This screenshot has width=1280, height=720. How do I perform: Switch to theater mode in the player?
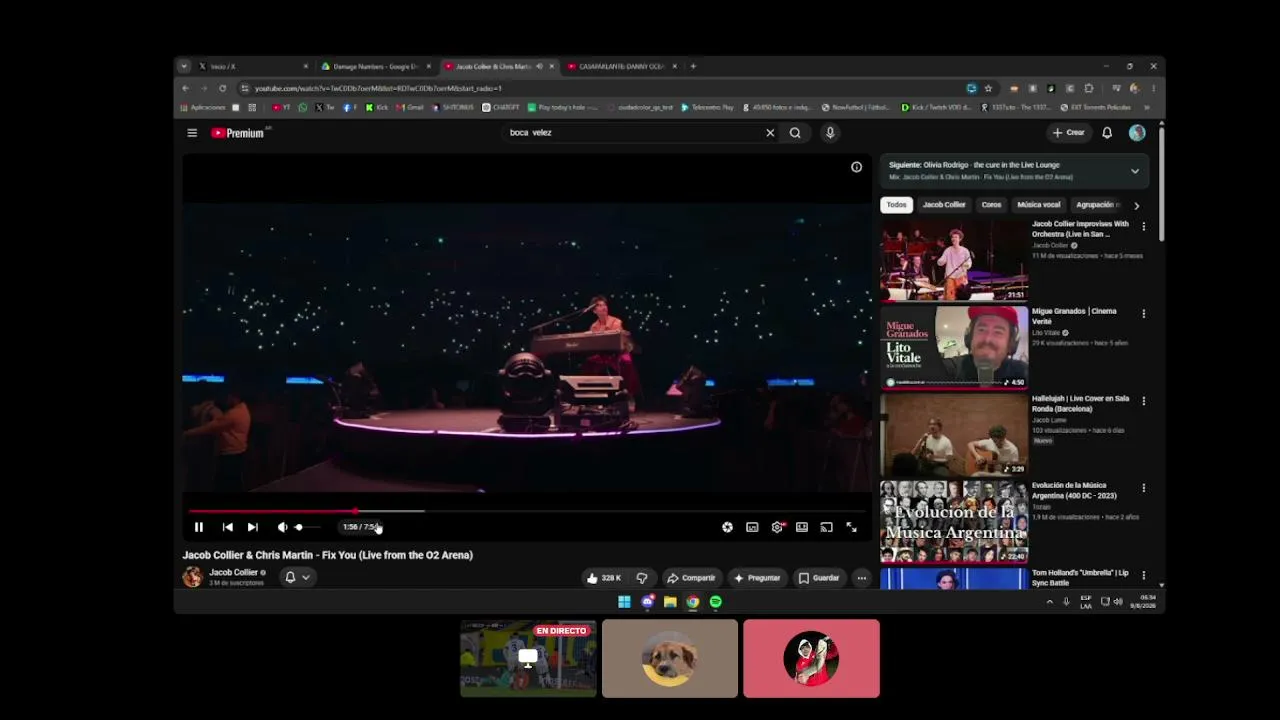tap(802, 527)
